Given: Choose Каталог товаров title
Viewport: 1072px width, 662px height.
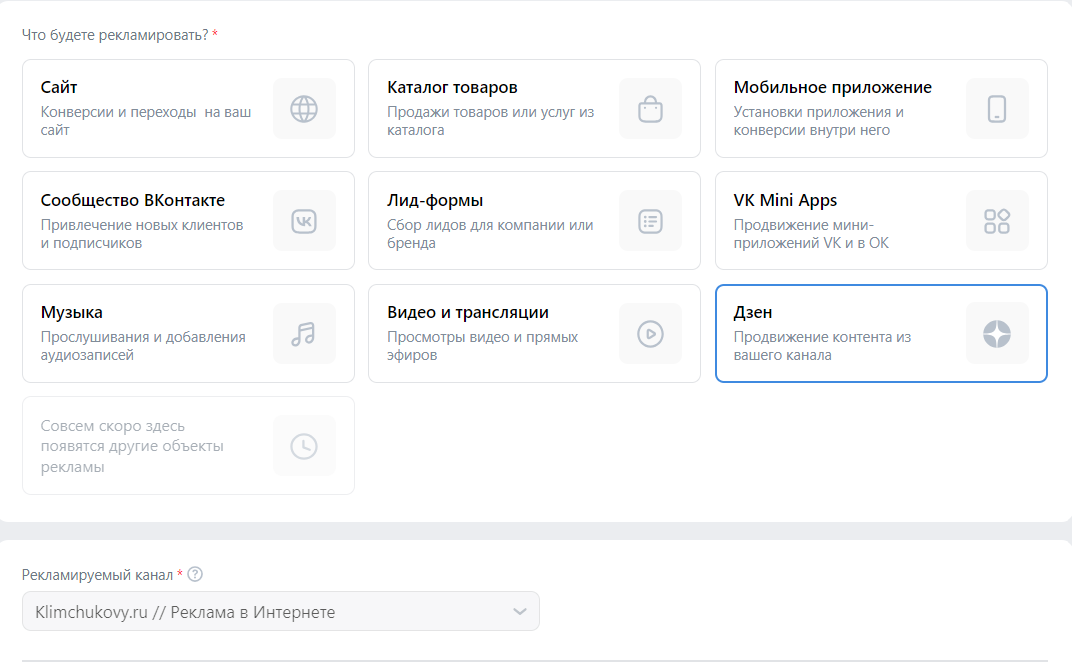Looking at the screenshot, I should pyautogui.click(x=452, y=88).
